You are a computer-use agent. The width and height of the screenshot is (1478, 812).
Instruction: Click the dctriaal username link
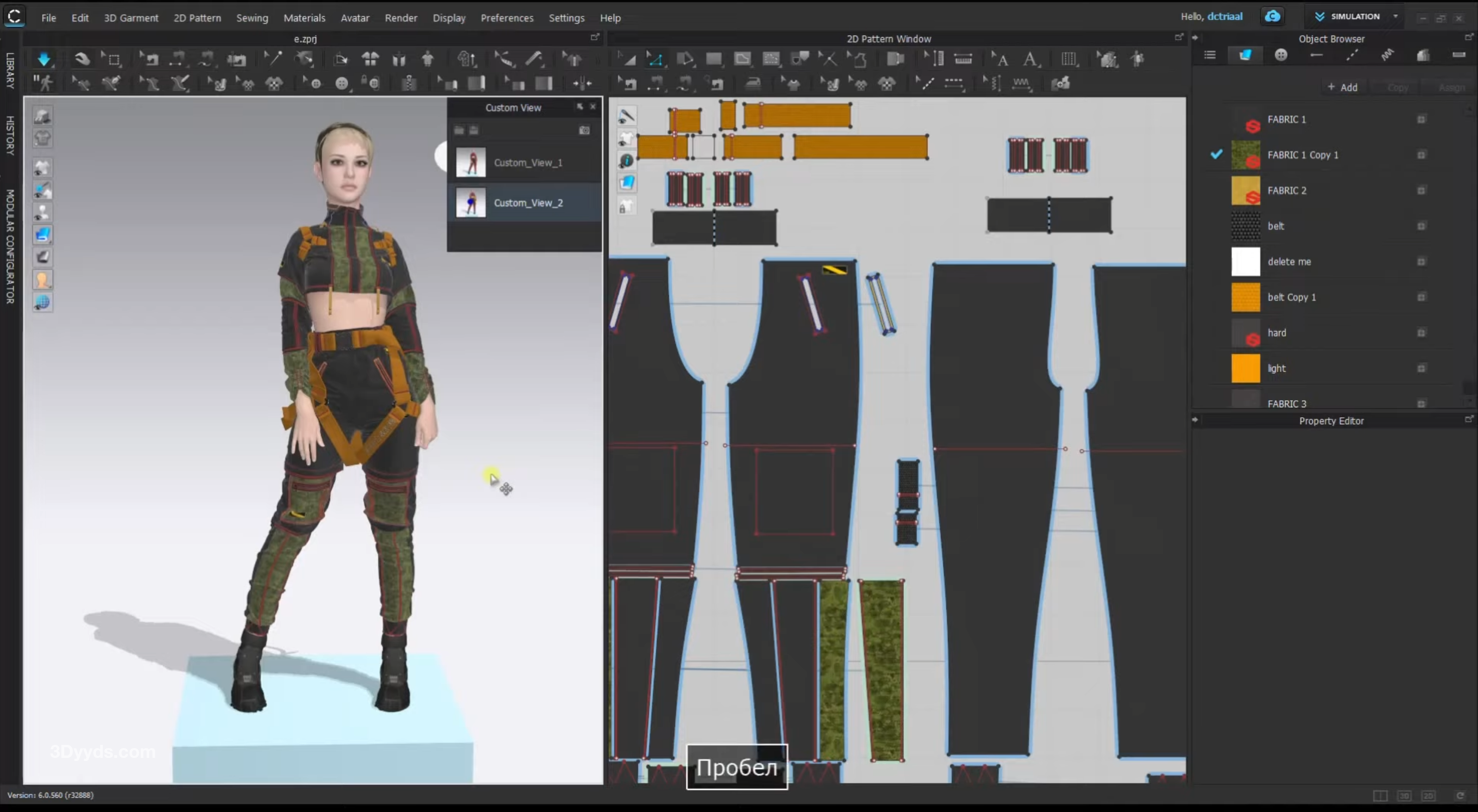(x=1224, y=16)
